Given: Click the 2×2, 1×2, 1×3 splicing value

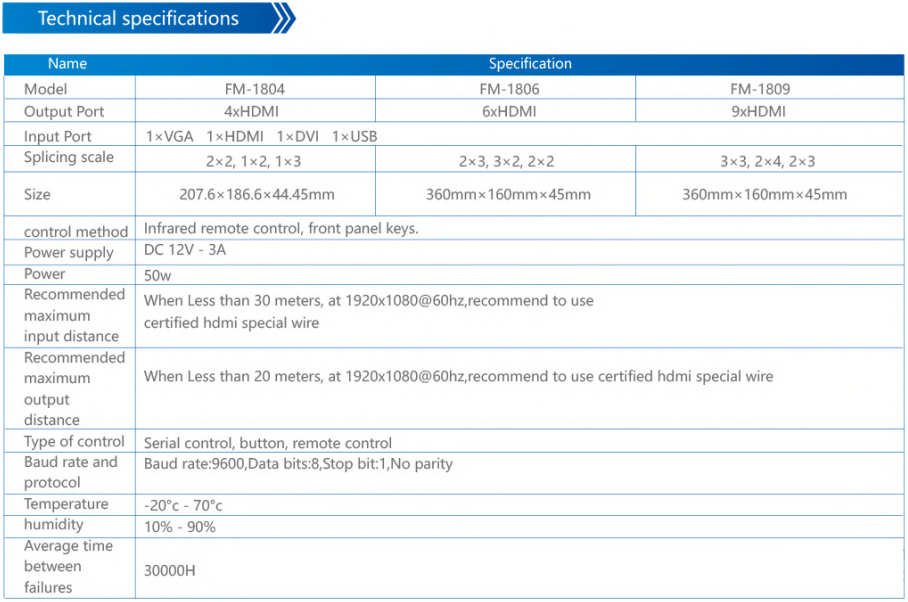Looking at the screenshot, I should coord(254,162).
